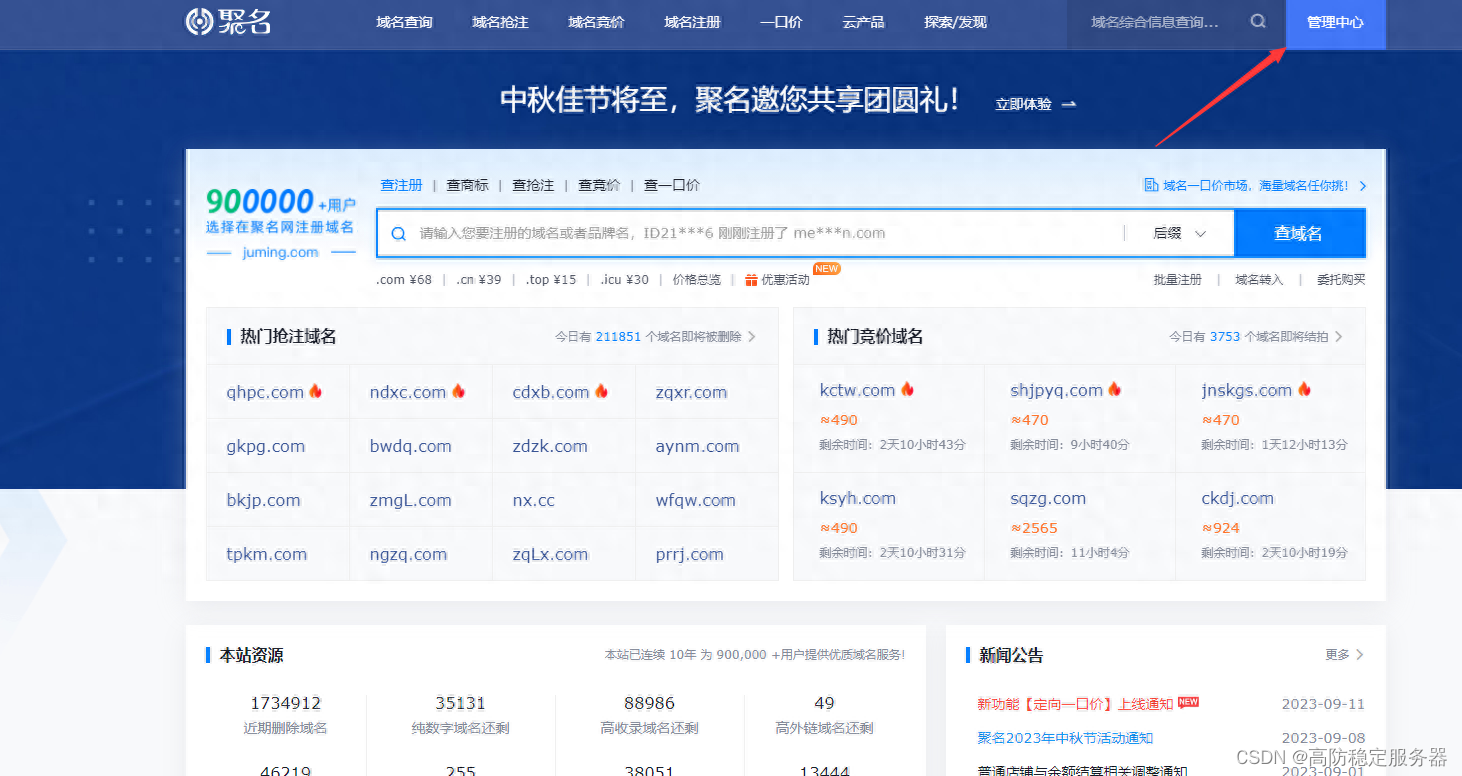Viewport: 1462px width, 776px height.
Task: Open 委托购买 link
Action: click(1341, 280)
